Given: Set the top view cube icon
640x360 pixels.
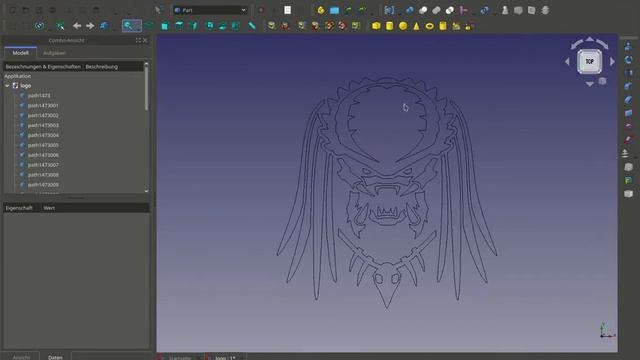Looking at the screenshot, I should tap(179, 26).
